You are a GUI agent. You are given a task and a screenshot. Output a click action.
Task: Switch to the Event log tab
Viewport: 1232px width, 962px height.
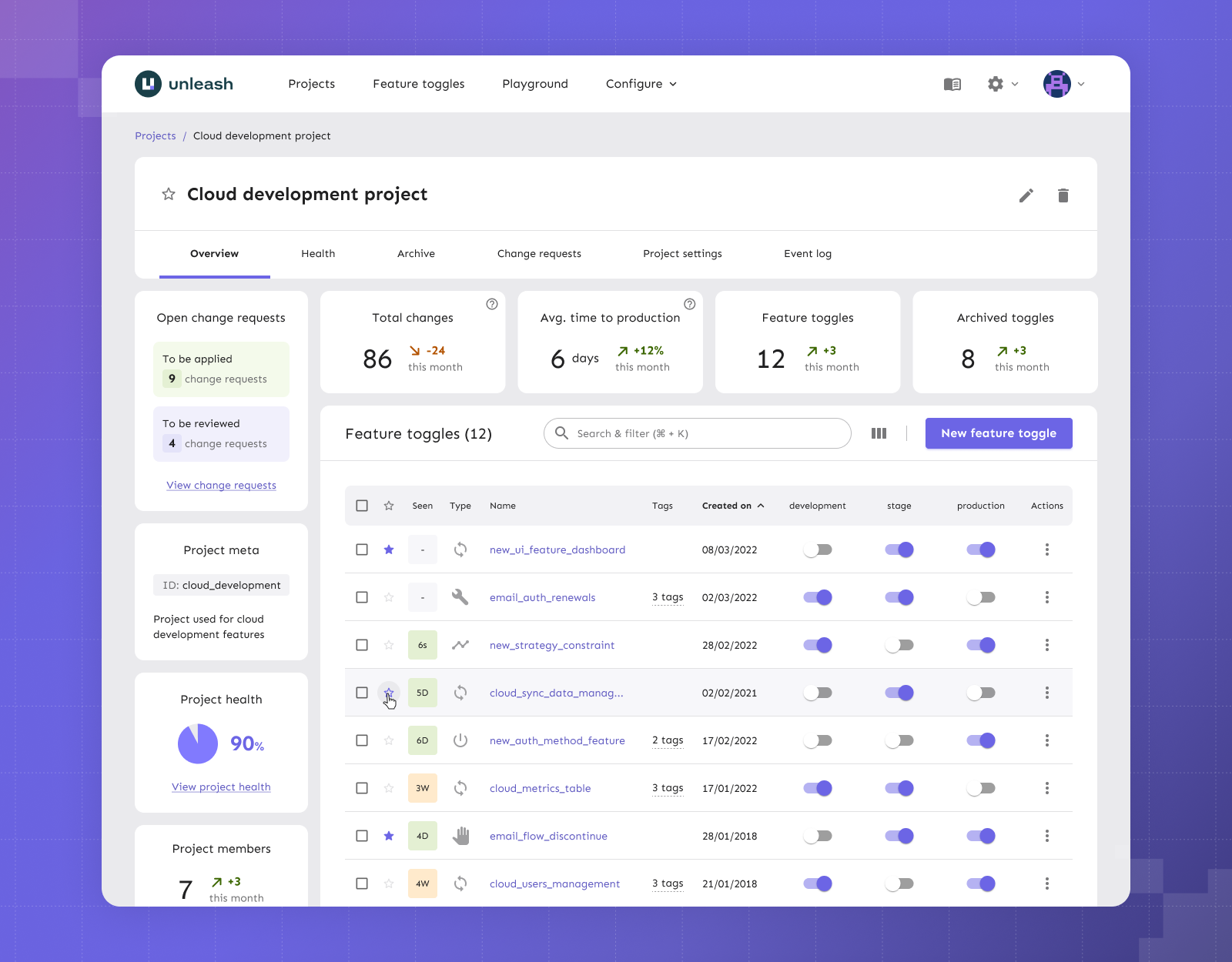(807, 253)
